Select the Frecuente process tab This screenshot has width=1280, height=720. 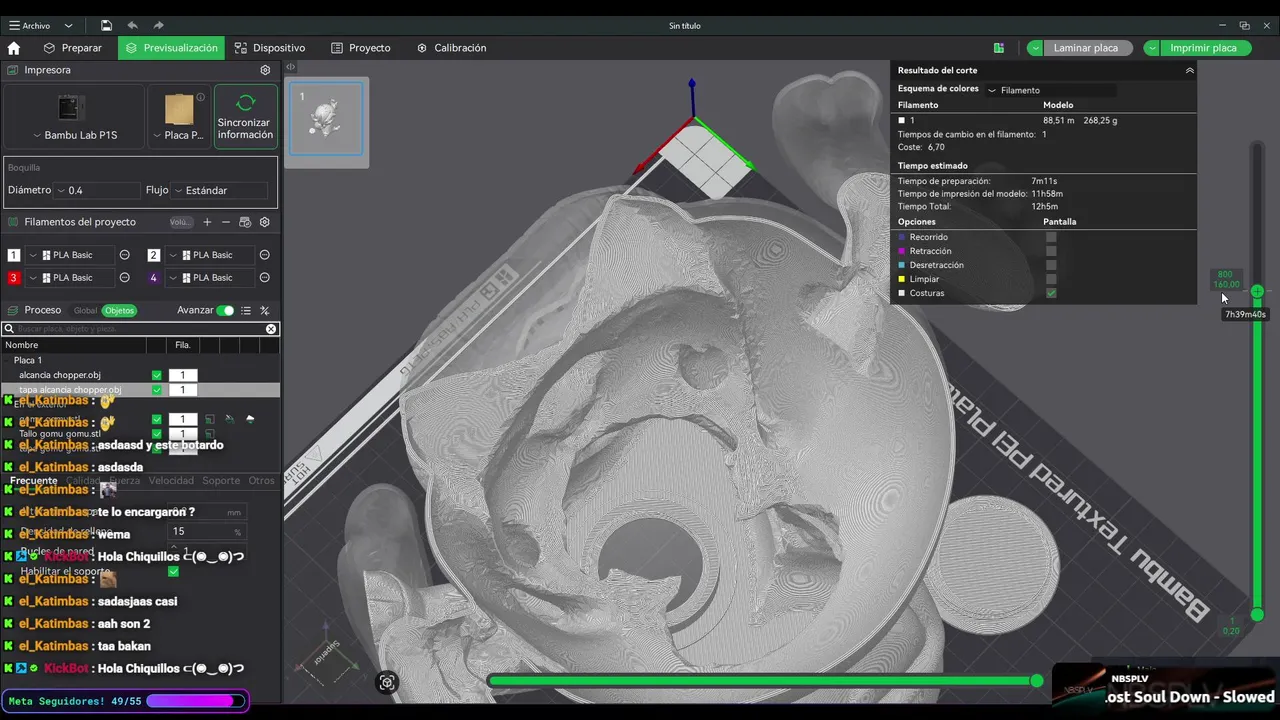point(34,481)
